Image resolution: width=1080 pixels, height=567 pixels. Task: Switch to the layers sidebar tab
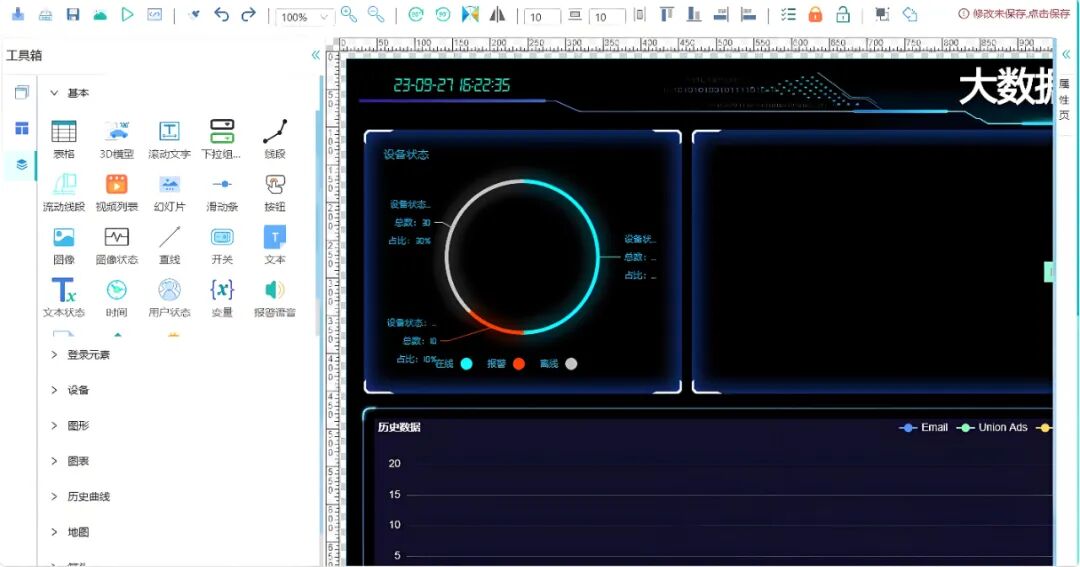click(21, 165)
